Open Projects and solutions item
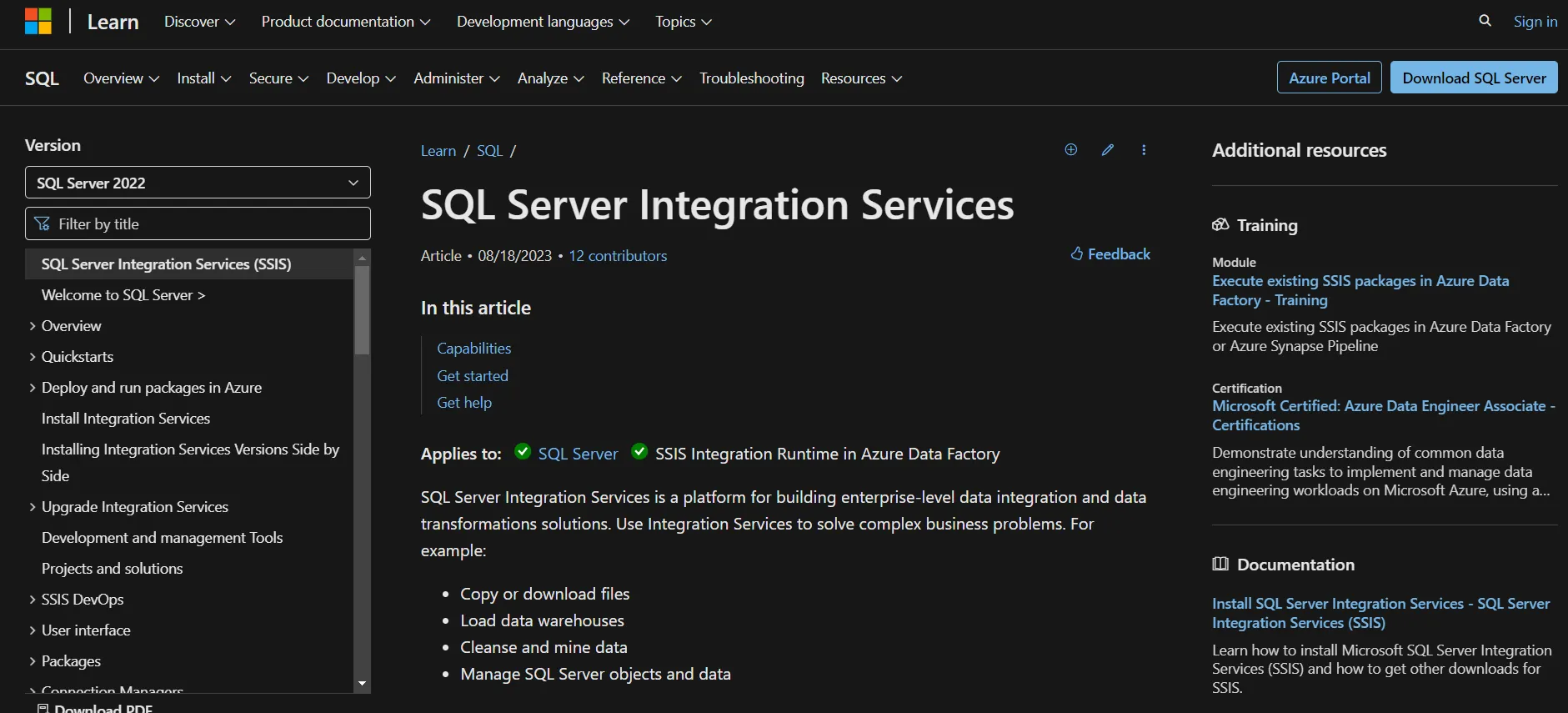The height and width of the screenshot is (713, 1568). 113,569
